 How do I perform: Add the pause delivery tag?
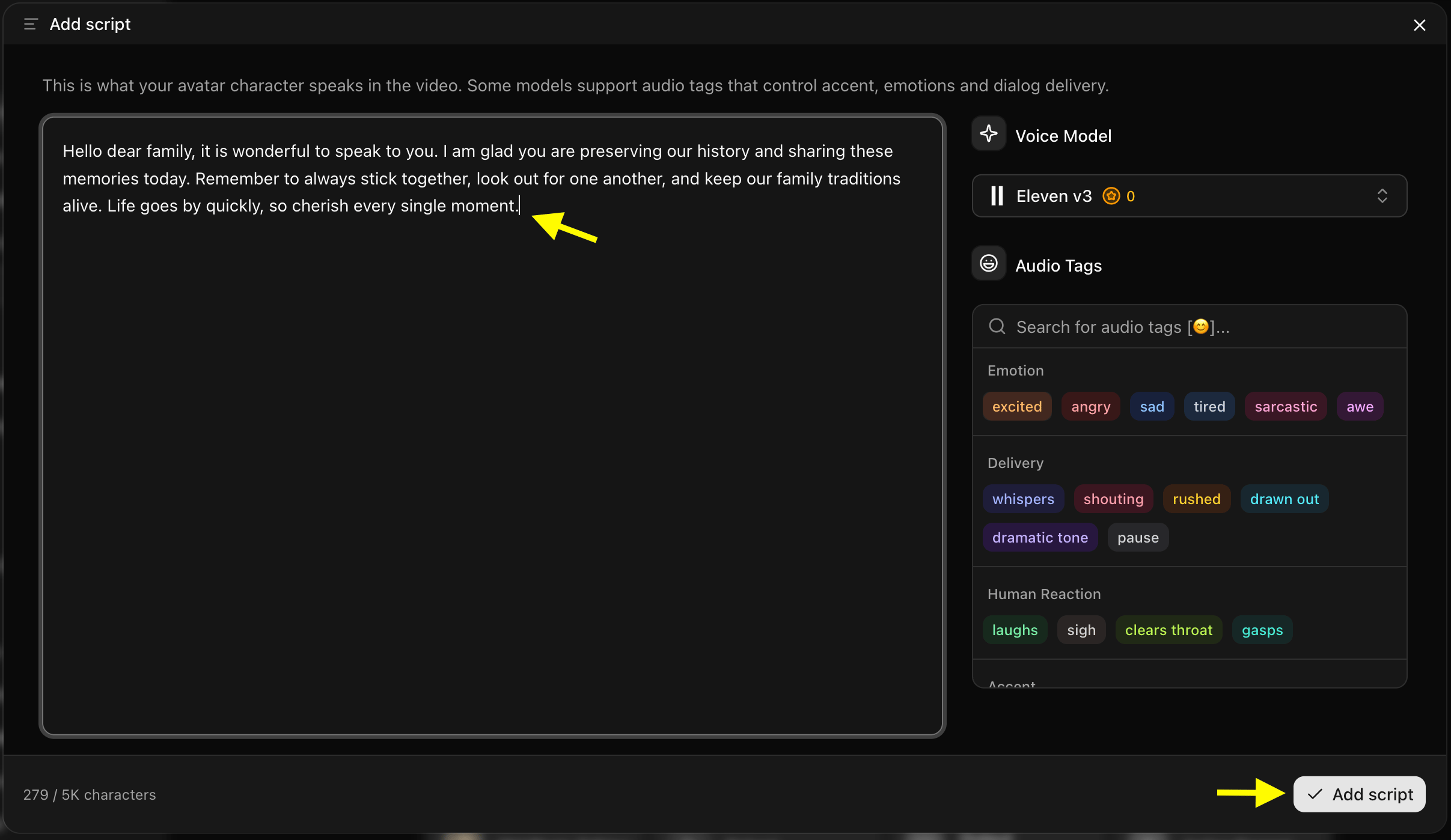coord(1138,537)
